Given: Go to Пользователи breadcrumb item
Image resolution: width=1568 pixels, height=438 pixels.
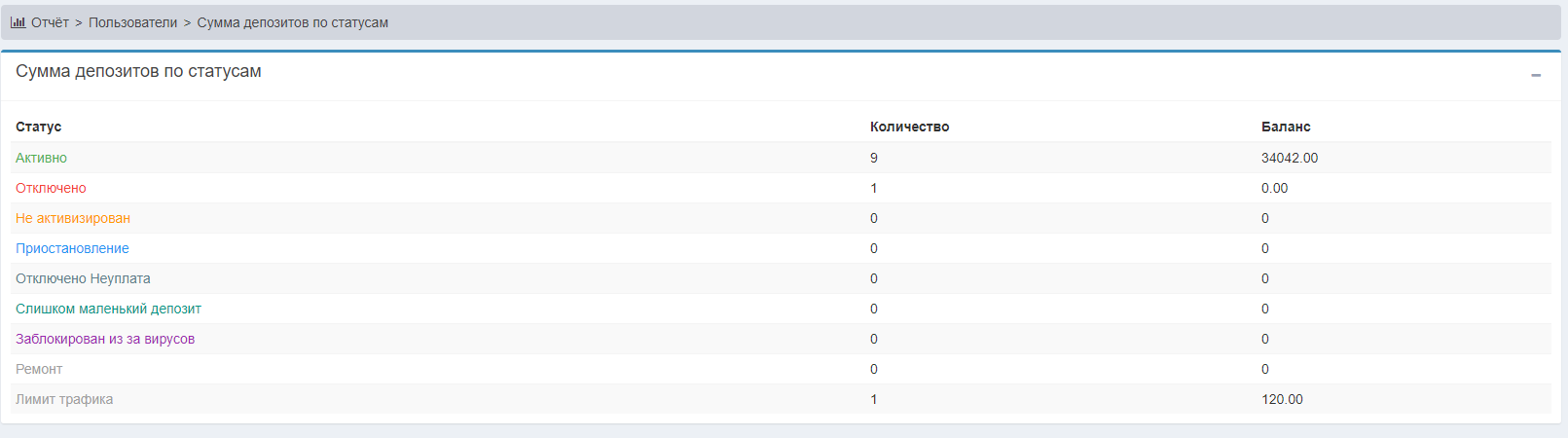Looking at the screenshot, I should tap(132, 22).
